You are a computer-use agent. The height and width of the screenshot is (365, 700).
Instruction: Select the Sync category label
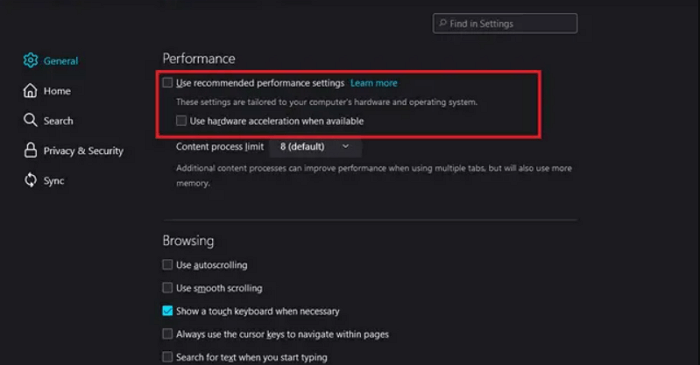(x=54, y=181)
